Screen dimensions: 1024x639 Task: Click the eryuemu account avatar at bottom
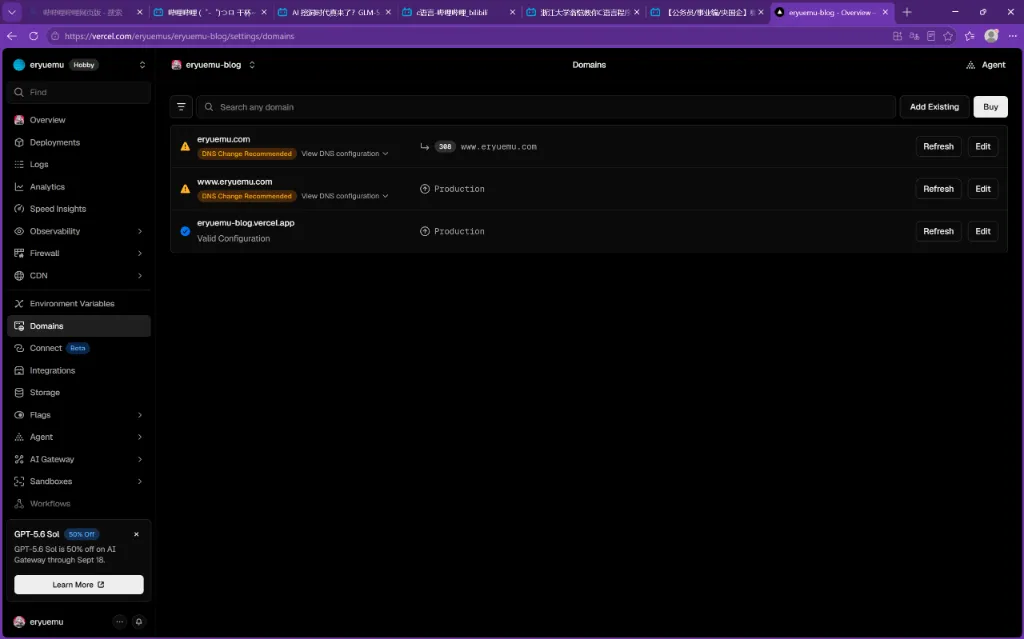coord(19,622)
